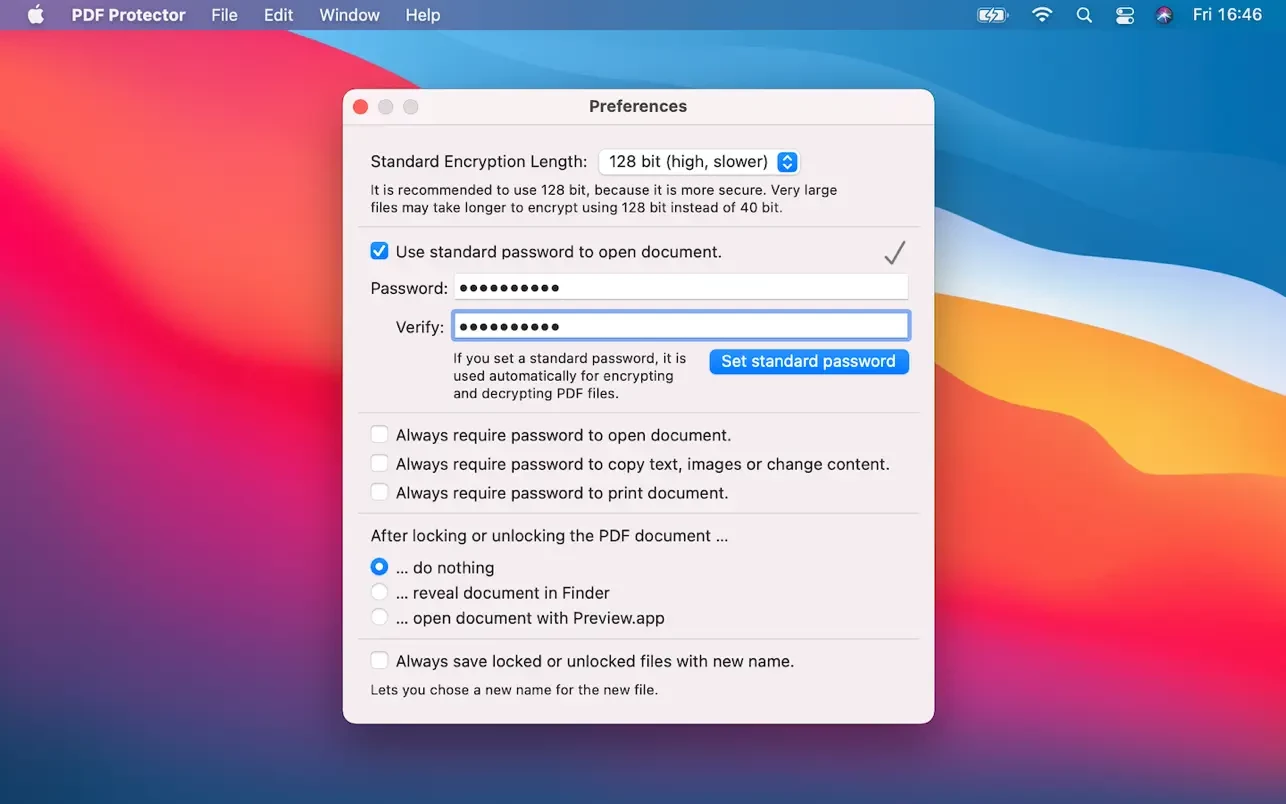
Task: Open the Window menu
Action: pos(349,15)
